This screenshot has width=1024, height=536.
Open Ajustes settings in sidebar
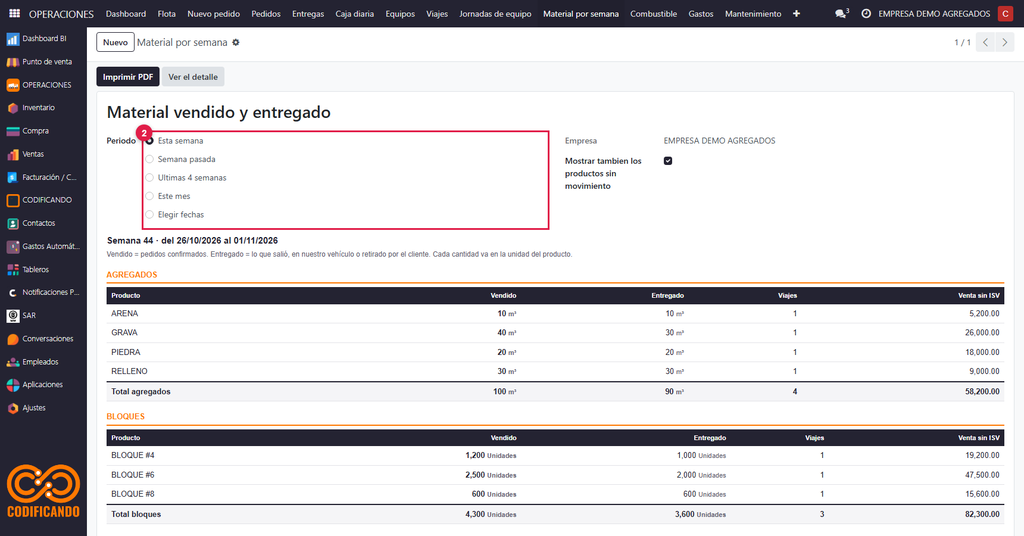point(43,408)
